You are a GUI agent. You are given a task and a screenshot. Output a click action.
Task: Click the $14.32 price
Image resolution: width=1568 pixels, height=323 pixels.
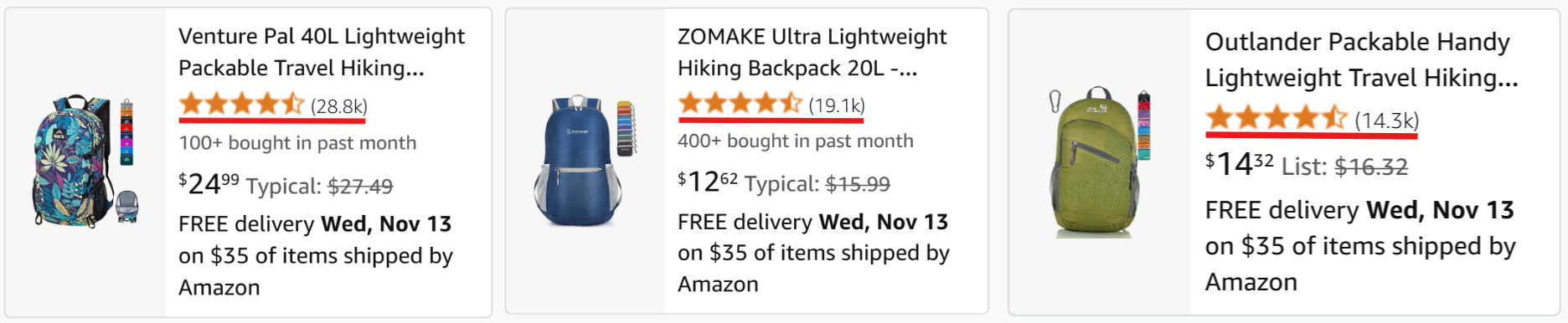[x=1240, y=163]
